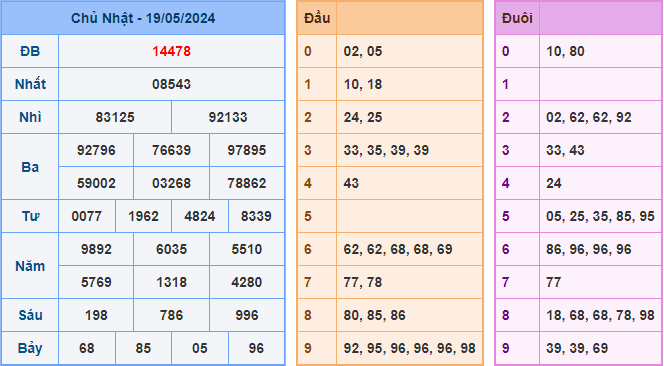Select Đuôi values 39, 39, 69
664x366 pixels.
coord(577,349)
